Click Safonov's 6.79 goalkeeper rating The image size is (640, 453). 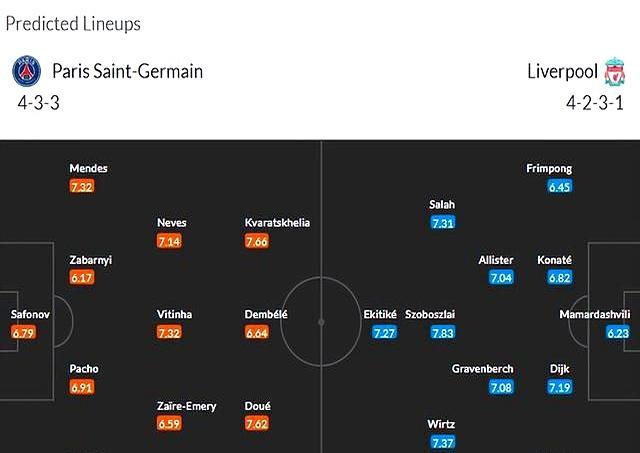pos(23,333)
